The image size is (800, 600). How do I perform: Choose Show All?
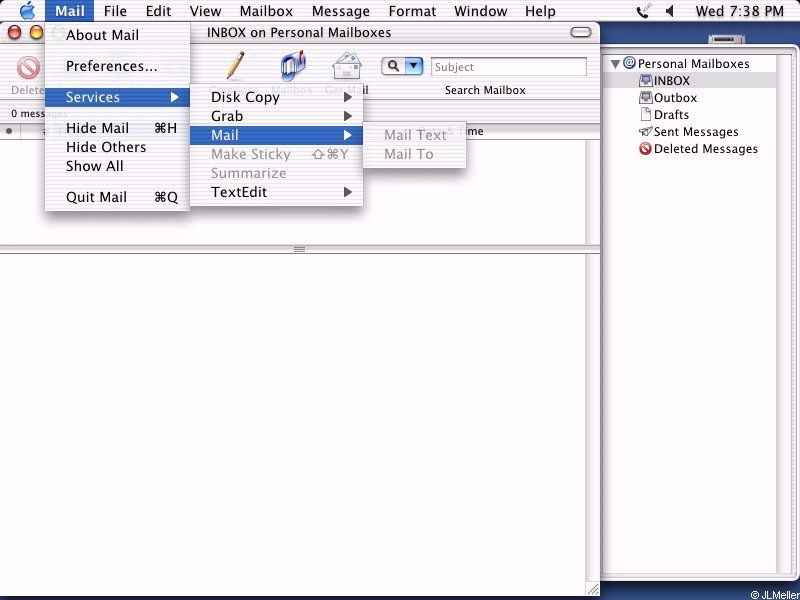point(117,166)
